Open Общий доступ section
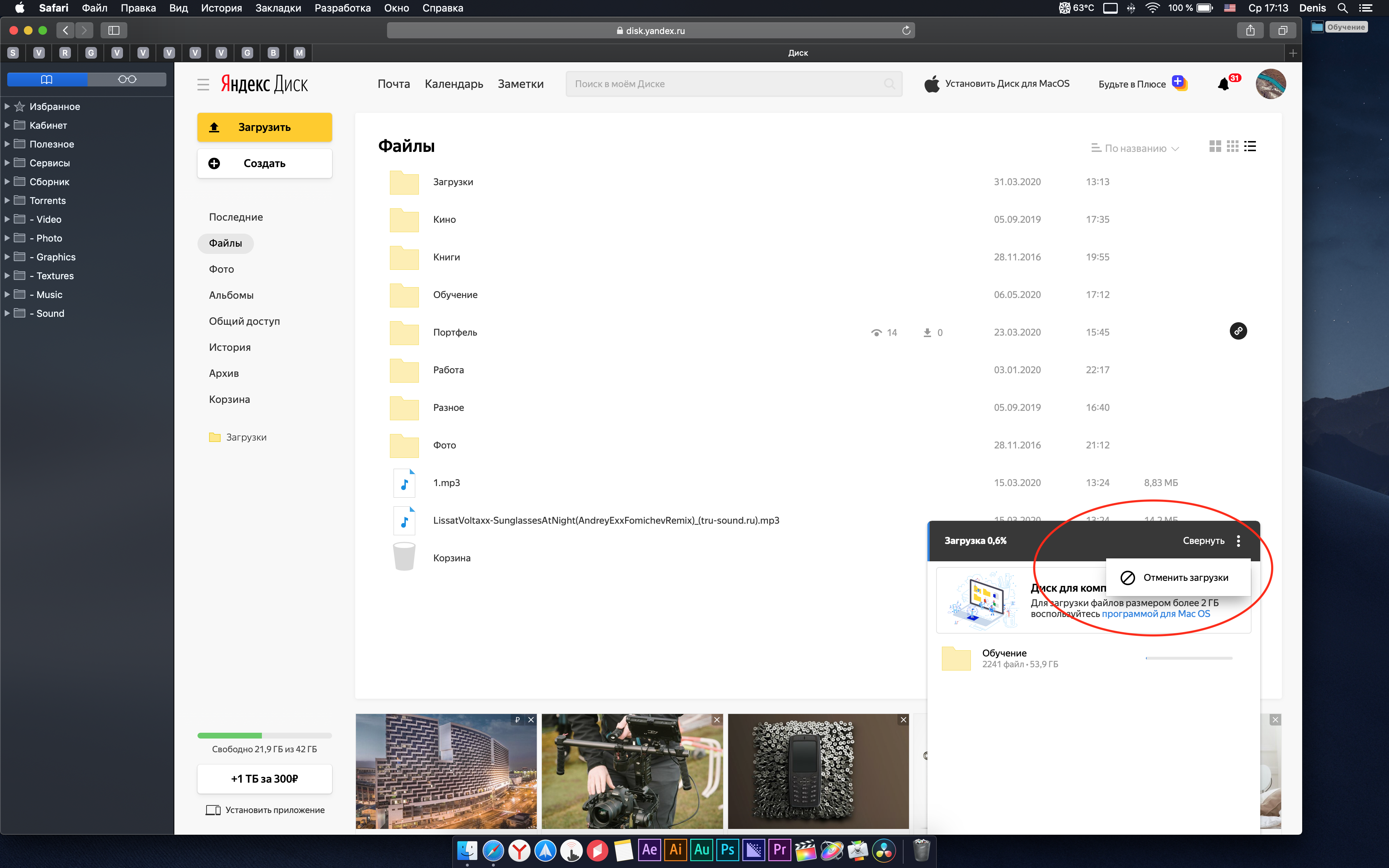This screenshot has height=868, width=1389. [x=244, y=322]
